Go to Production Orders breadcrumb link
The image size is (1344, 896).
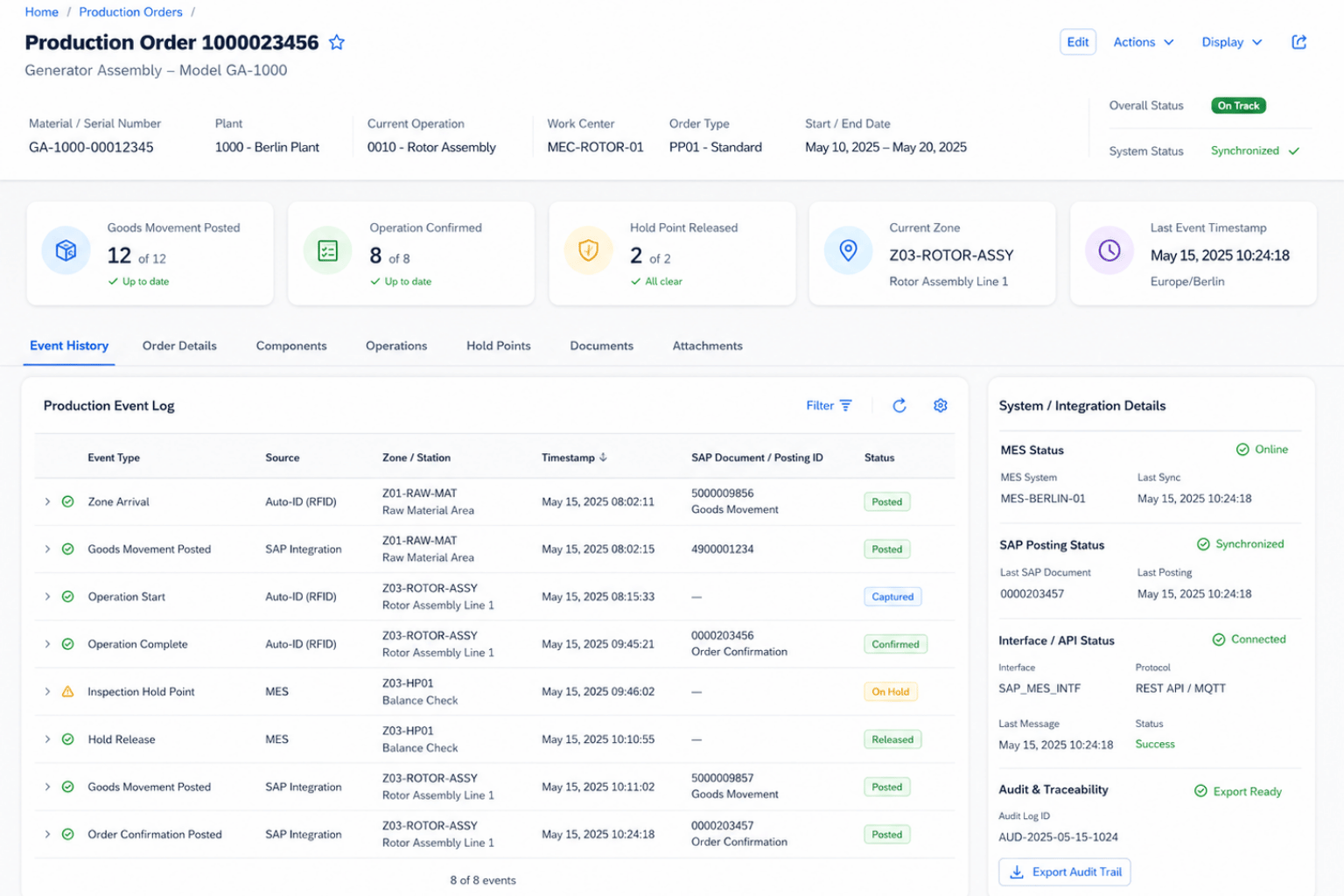click(x=130, y=12)
